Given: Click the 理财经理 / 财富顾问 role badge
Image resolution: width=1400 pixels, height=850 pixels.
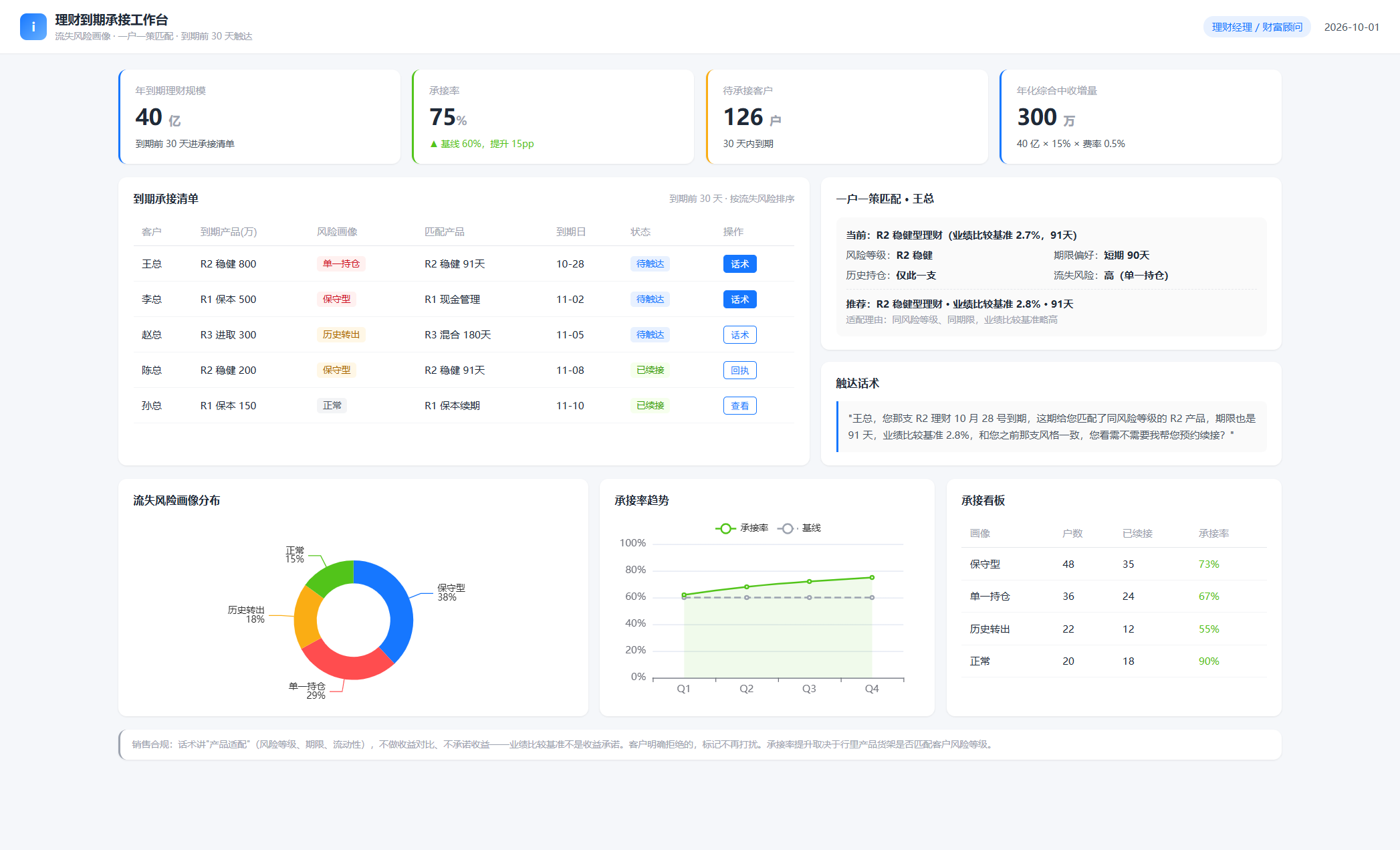Looking at the screenshot, I should 1257,27.
